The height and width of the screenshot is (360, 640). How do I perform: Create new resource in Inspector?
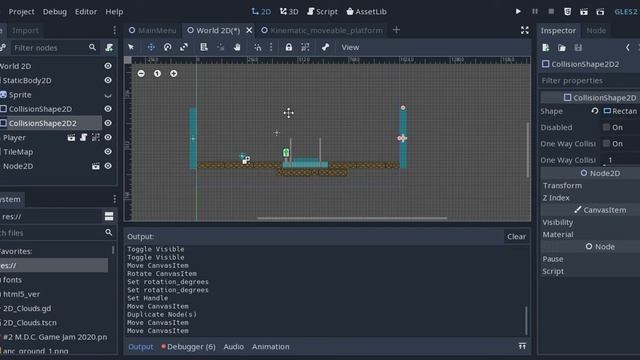point(546,48)
